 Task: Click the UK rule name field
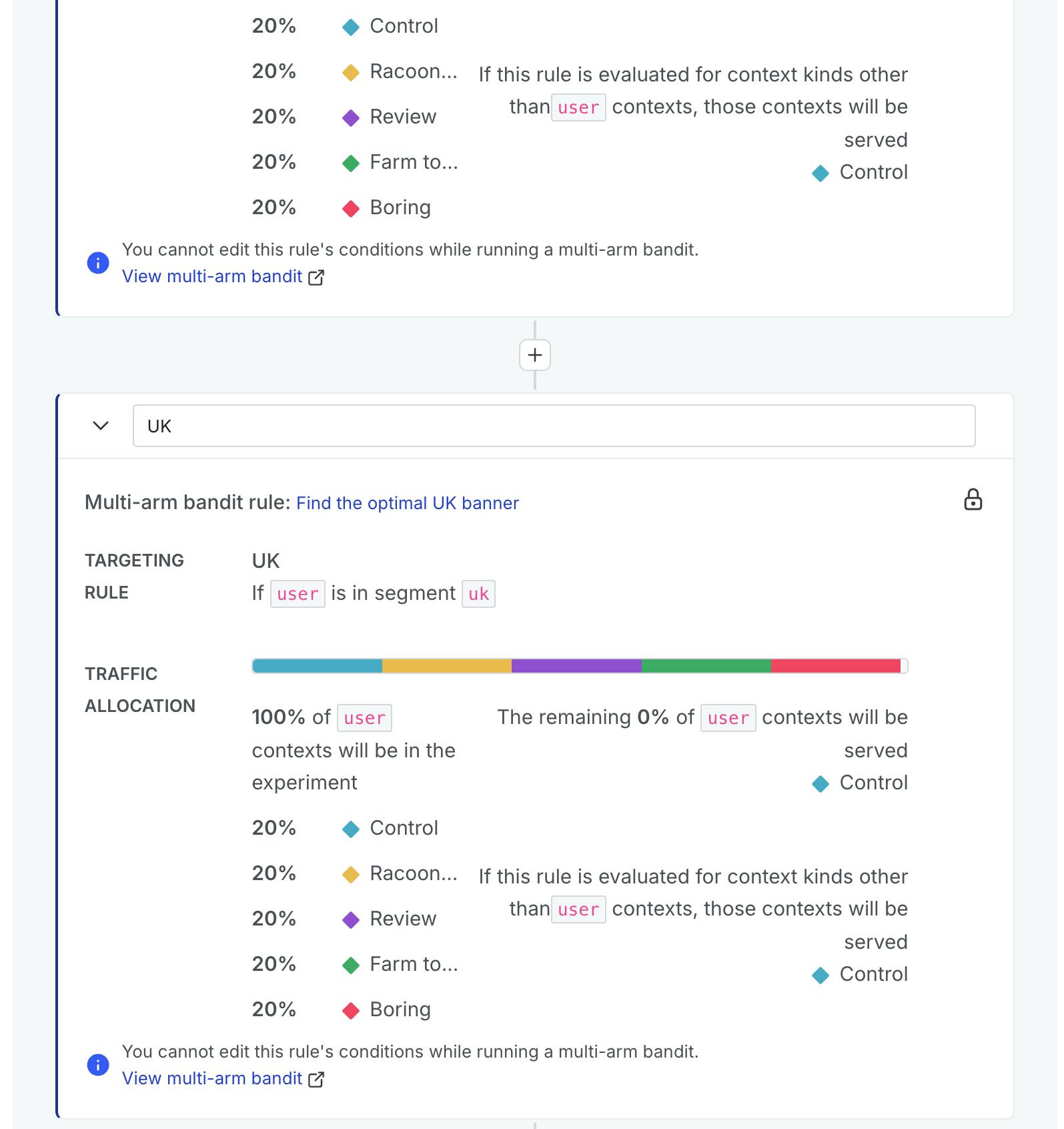(554, 426)
